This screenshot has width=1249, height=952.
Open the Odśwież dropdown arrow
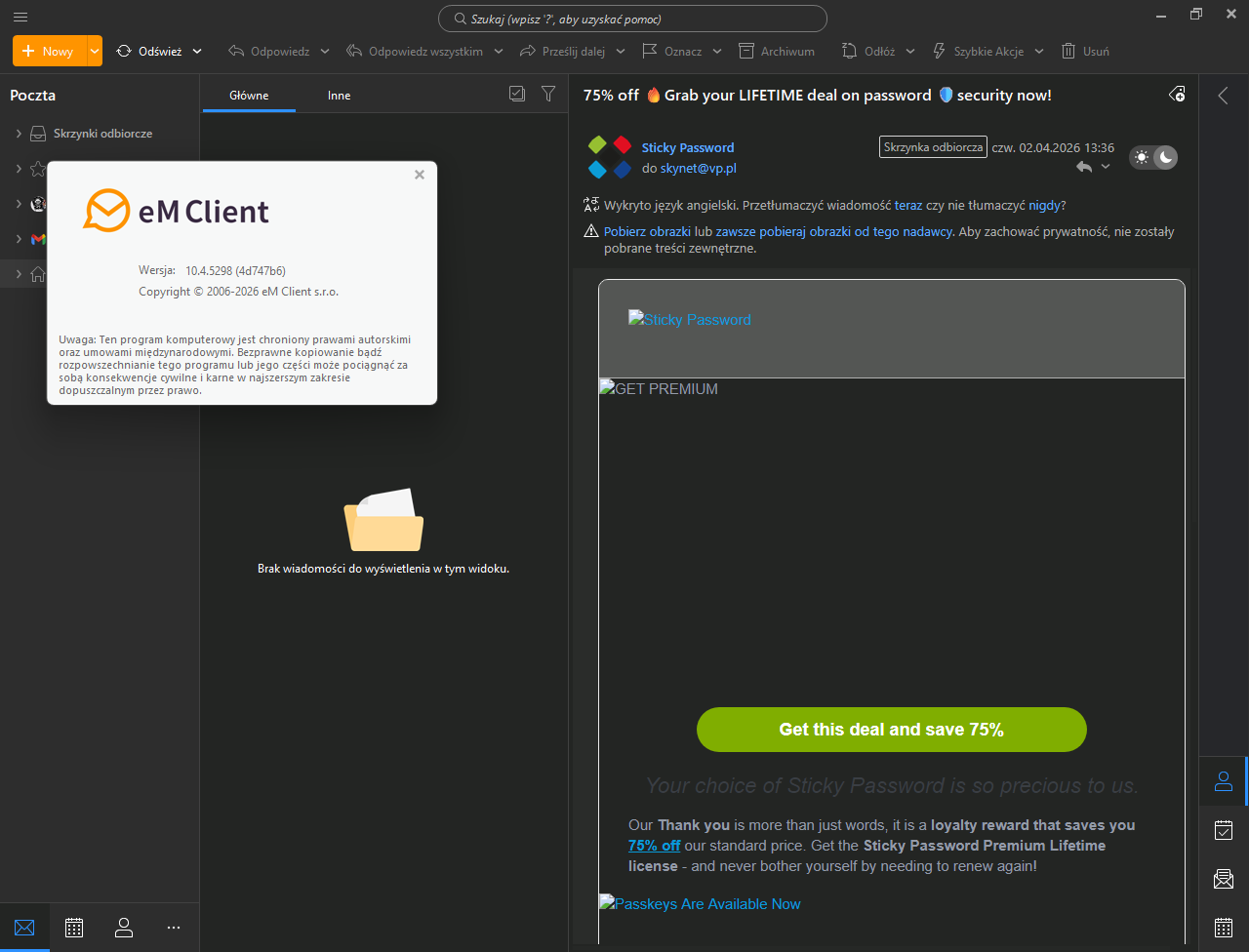(x=197, y=51)
